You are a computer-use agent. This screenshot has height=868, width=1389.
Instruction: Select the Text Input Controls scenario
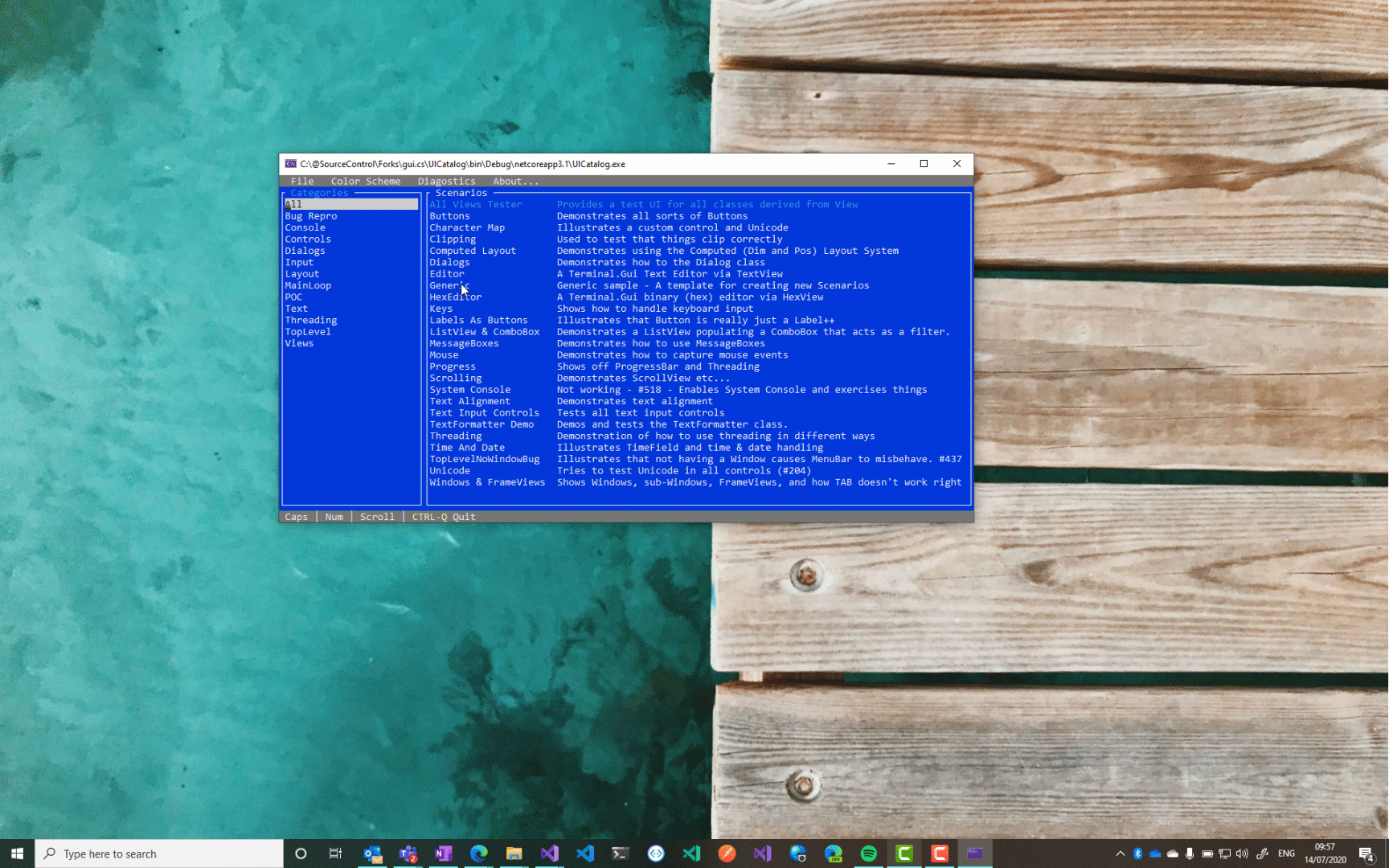coord(485,413)
